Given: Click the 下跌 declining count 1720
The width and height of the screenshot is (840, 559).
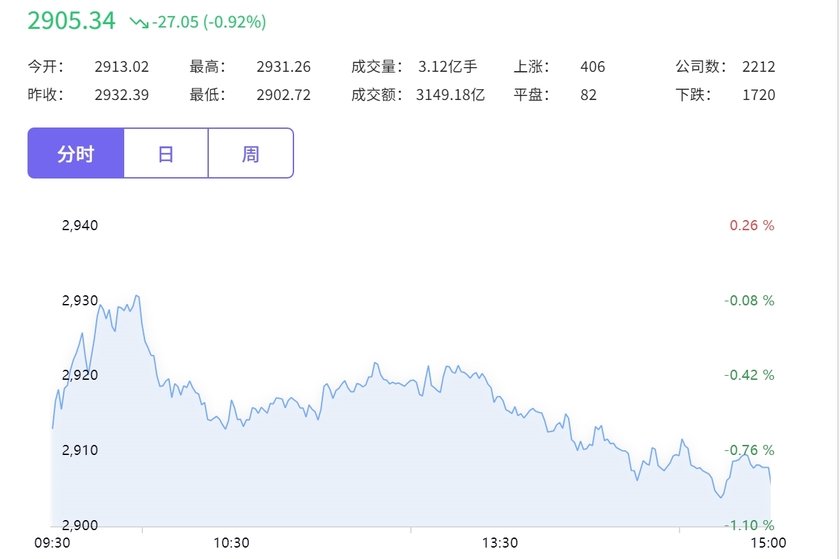Looking at the screenshot, I should click(759, 95).
